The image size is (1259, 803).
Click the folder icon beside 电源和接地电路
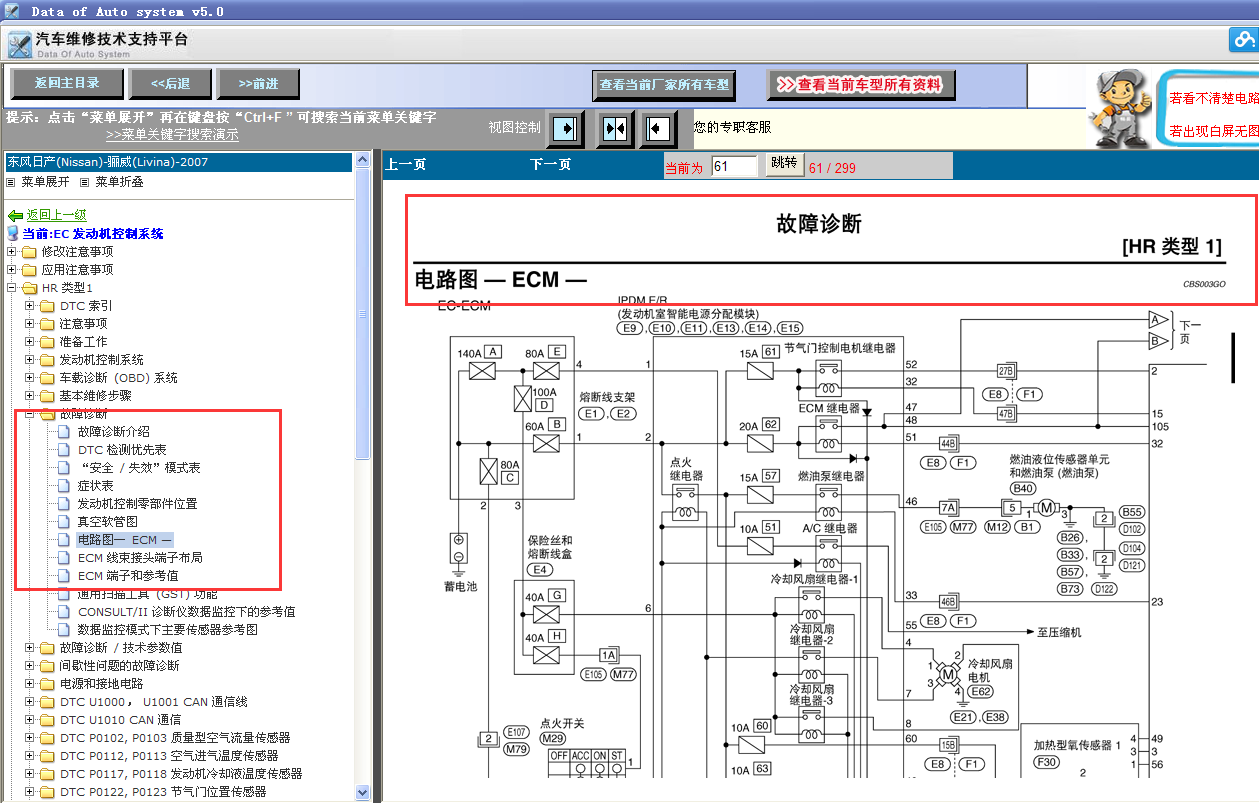pyautogui.click(x=47, y=684)
